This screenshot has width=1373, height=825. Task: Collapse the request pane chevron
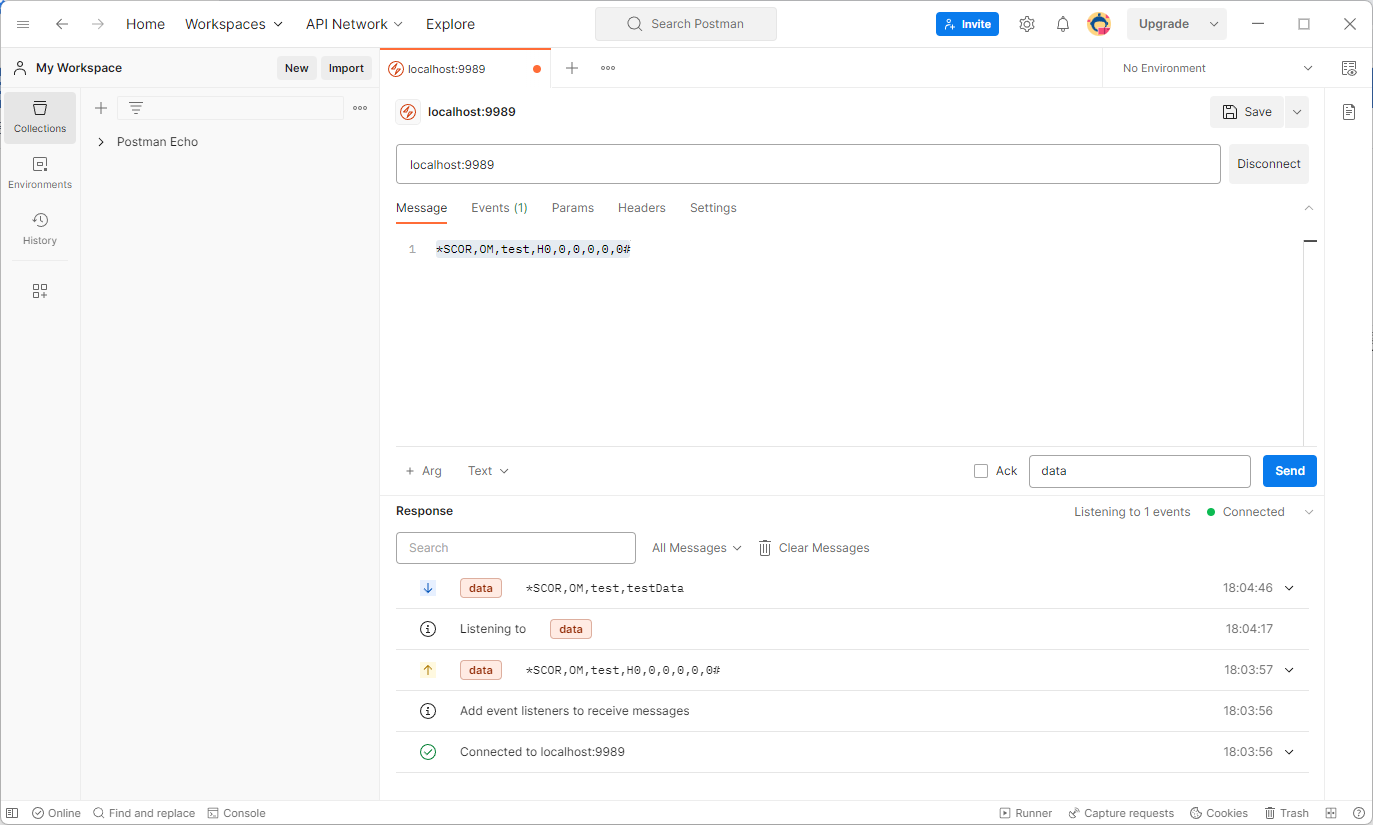1309,208
